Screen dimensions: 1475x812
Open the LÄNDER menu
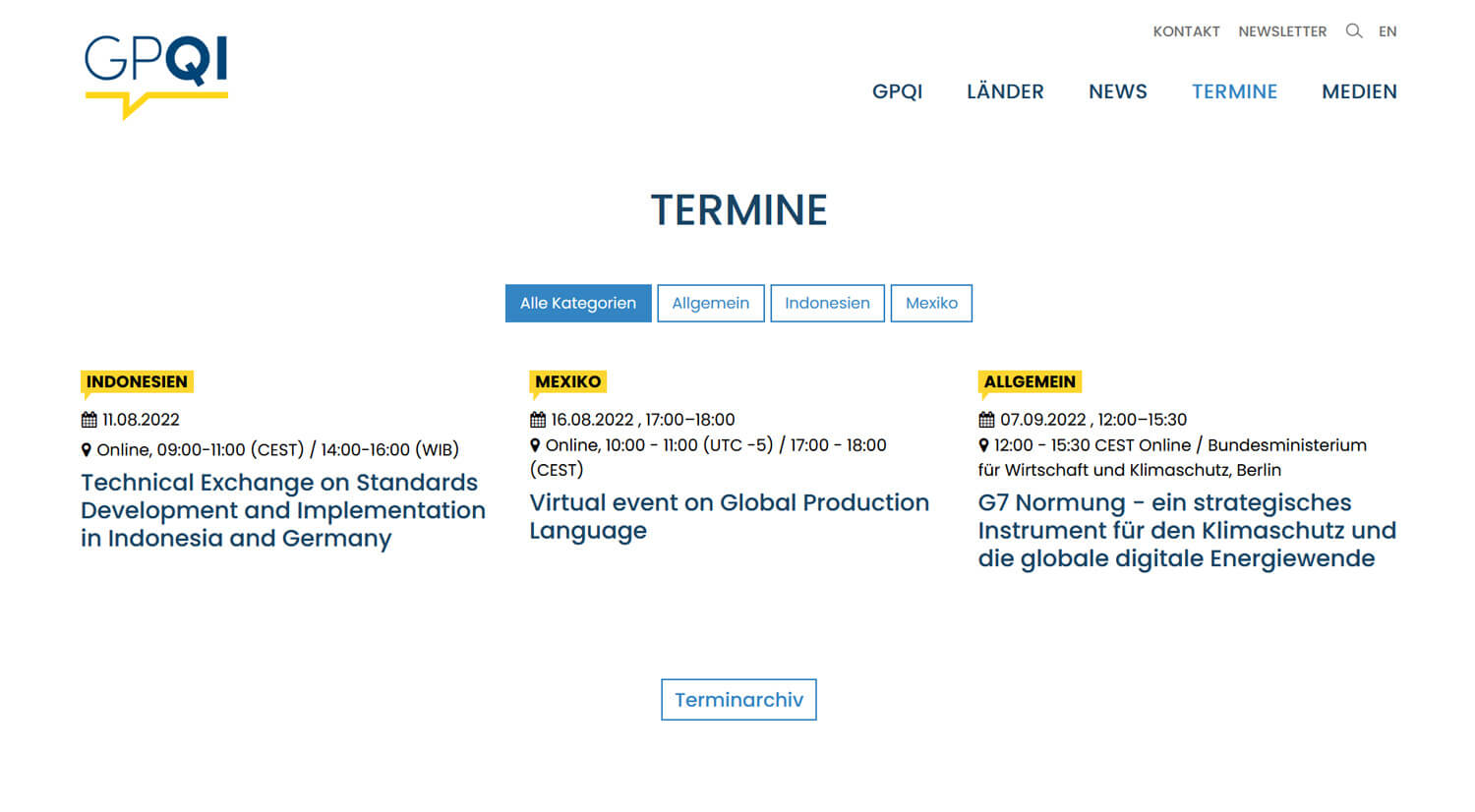(1005, 91)
